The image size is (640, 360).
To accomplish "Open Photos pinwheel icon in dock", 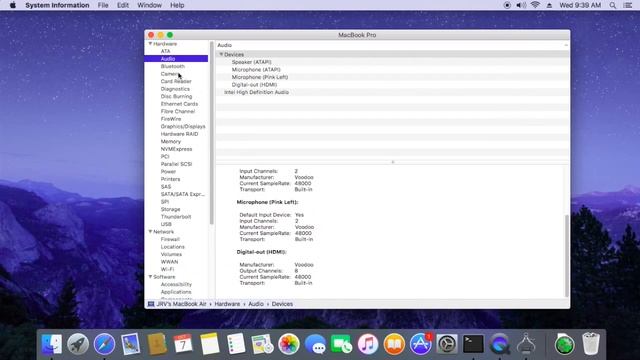I will pyautogui.click(x=289, y=344).
